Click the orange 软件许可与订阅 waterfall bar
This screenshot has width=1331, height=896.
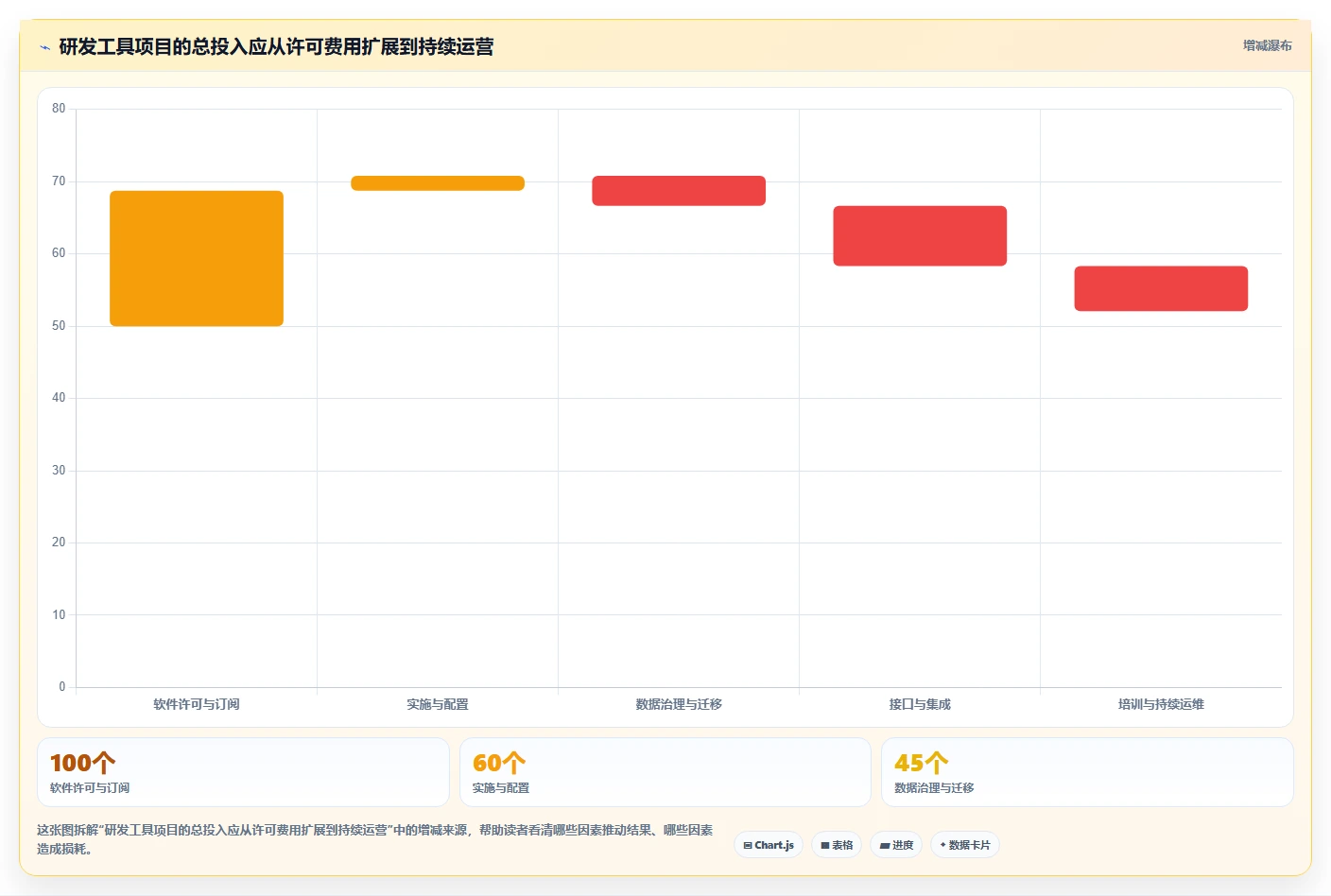197,258
